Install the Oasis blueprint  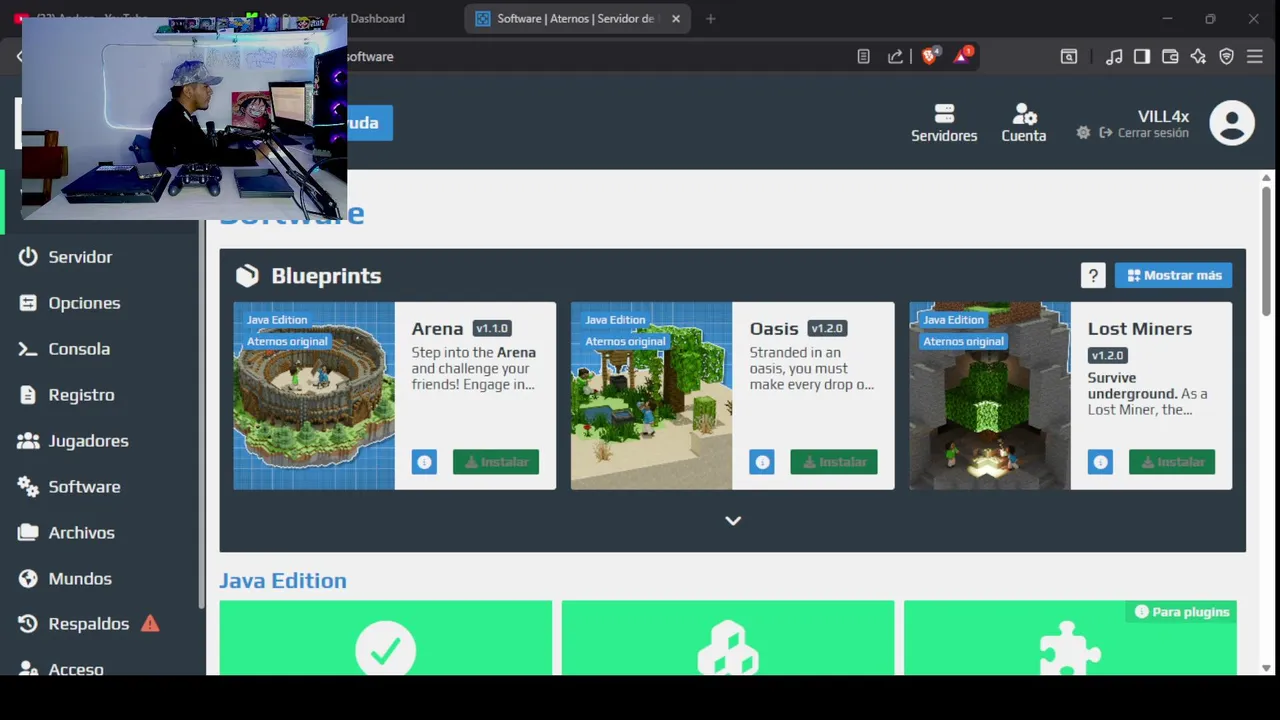pos(834,462)
